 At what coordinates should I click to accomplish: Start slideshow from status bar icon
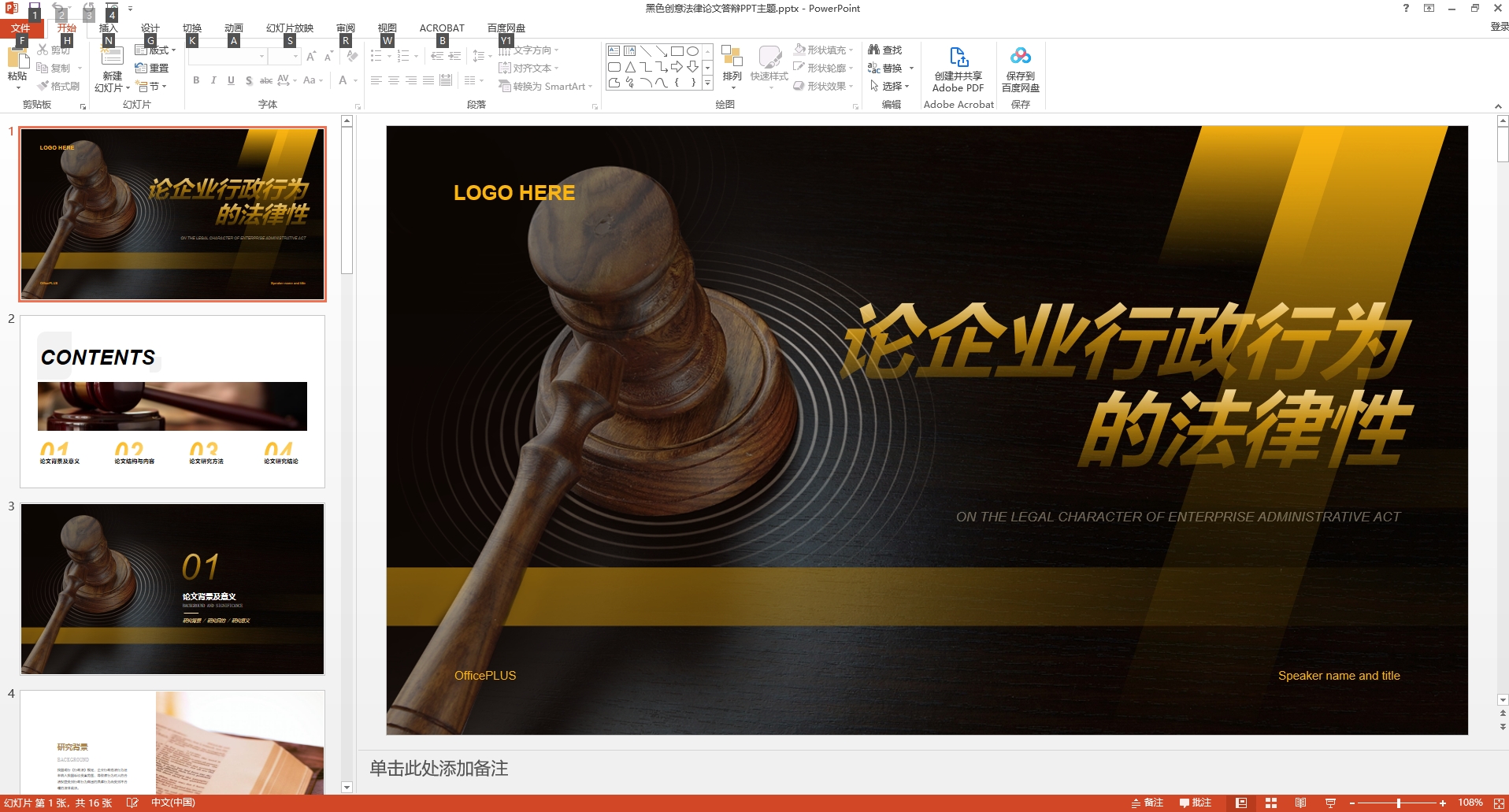(x=1330, y=803)
